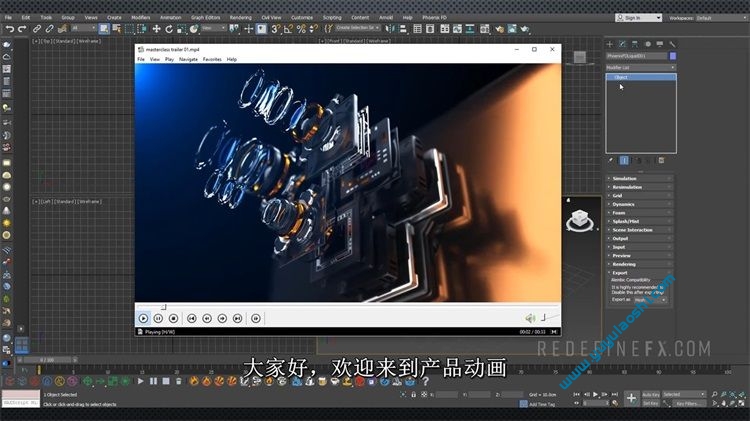This screenshot has width=750, height=421.
Task: Open the Rendering menu in 3ds Max
Action: [x=241, y=18]
